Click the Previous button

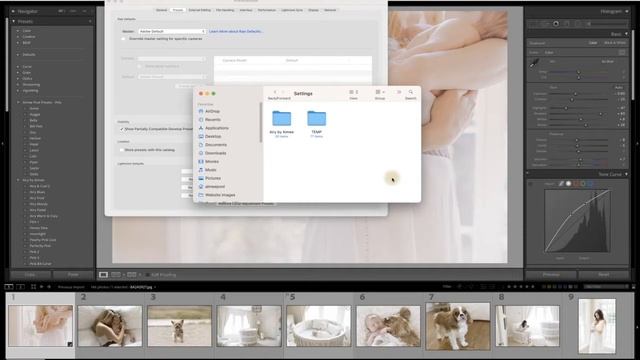(x=551, y=275)
